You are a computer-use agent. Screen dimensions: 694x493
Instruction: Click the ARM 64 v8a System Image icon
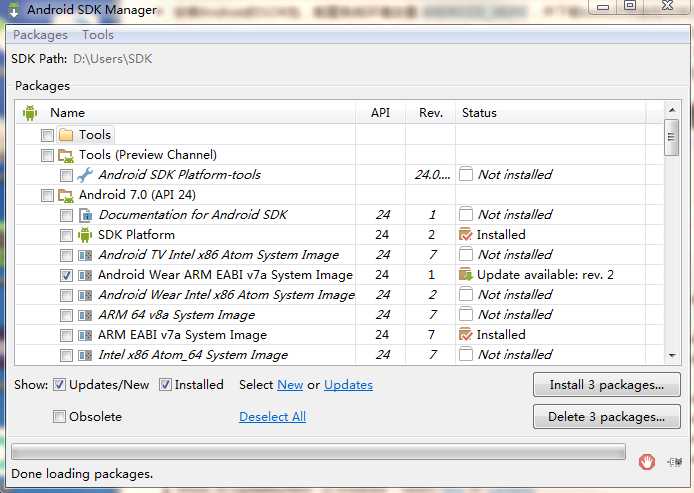click(x=85, y=315)
